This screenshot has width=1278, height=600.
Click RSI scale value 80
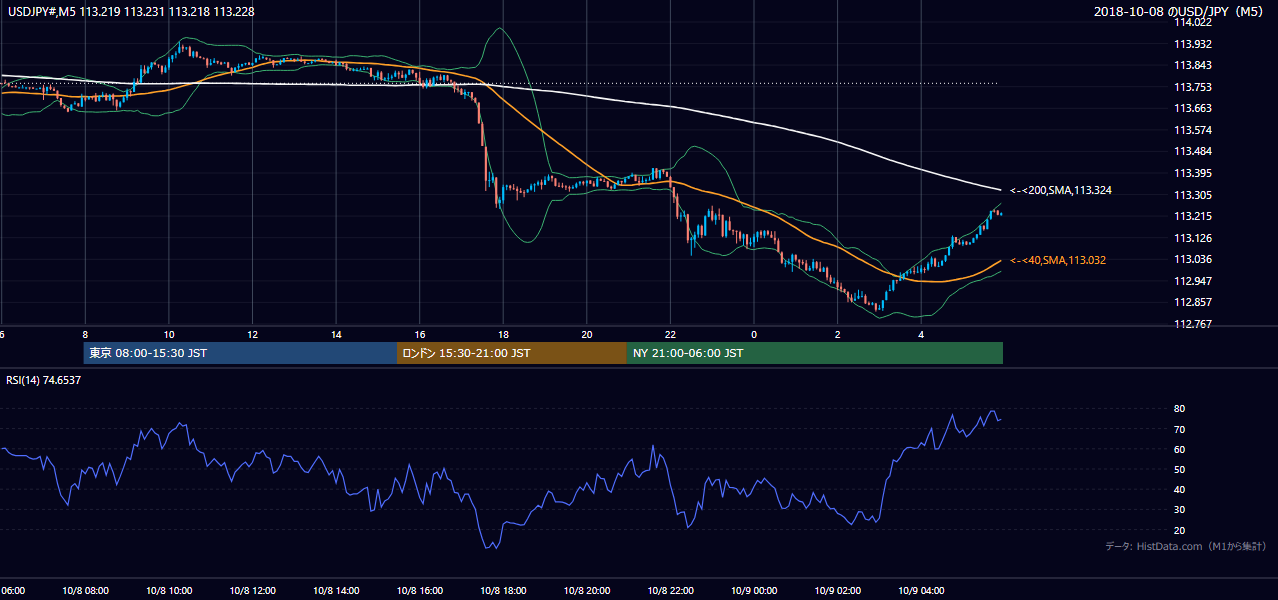1180,409
